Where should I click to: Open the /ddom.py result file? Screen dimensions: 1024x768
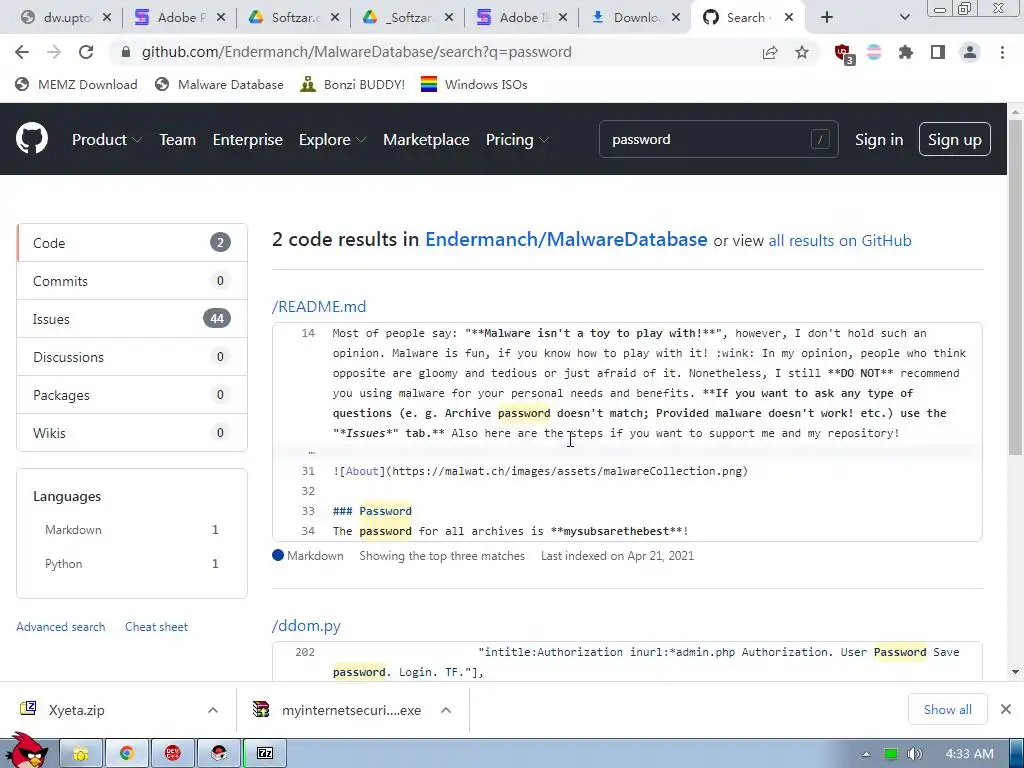tap(306, 626)
